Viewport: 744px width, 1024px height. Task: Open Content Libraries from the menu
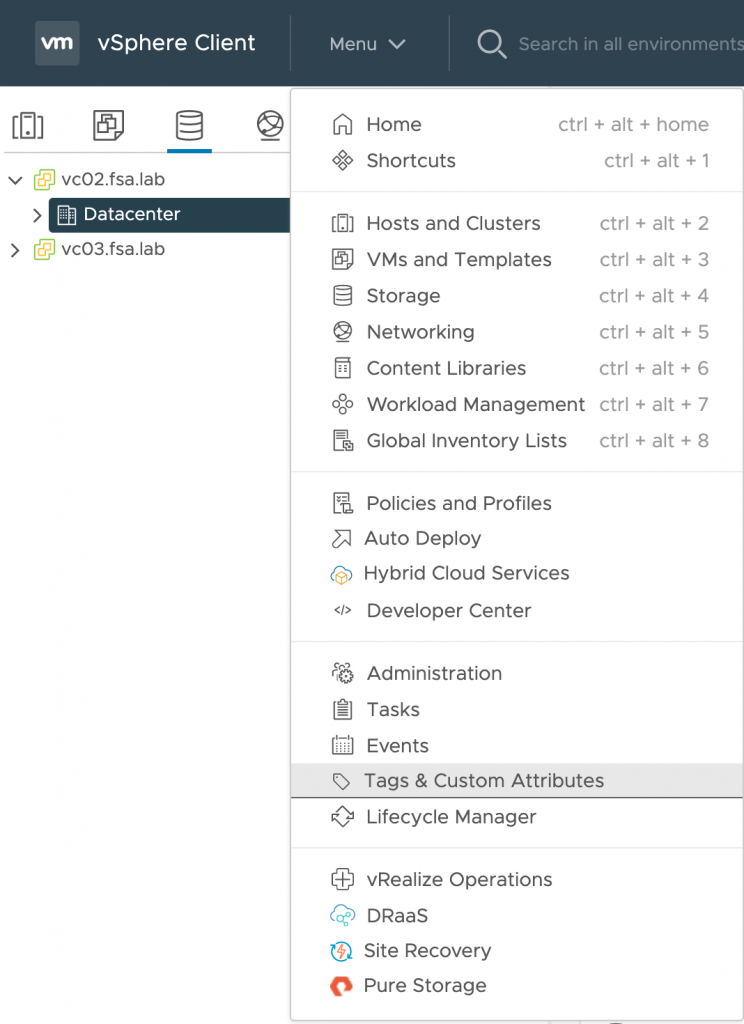pos(446,368)
